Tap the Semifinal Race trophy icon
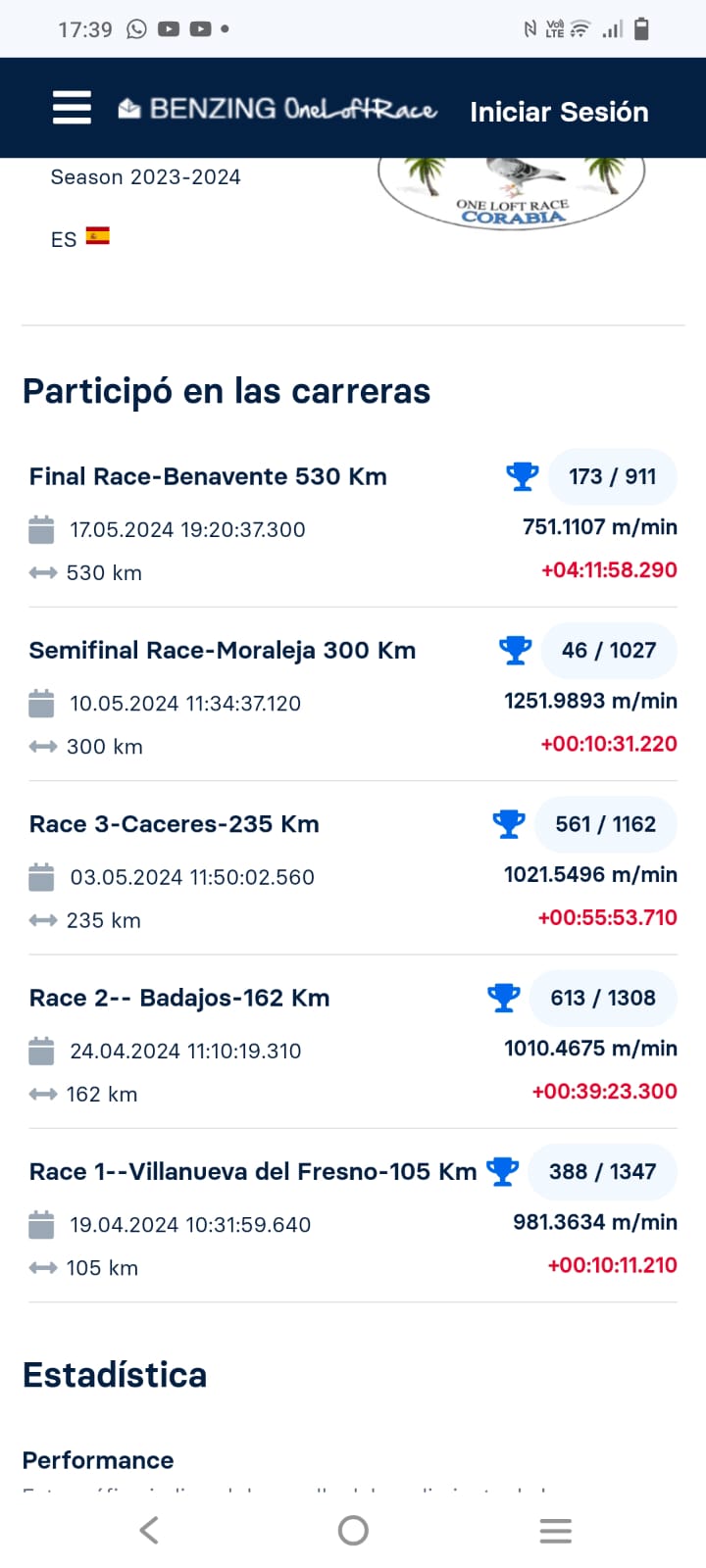706x1568 pixels. (515, 650)
